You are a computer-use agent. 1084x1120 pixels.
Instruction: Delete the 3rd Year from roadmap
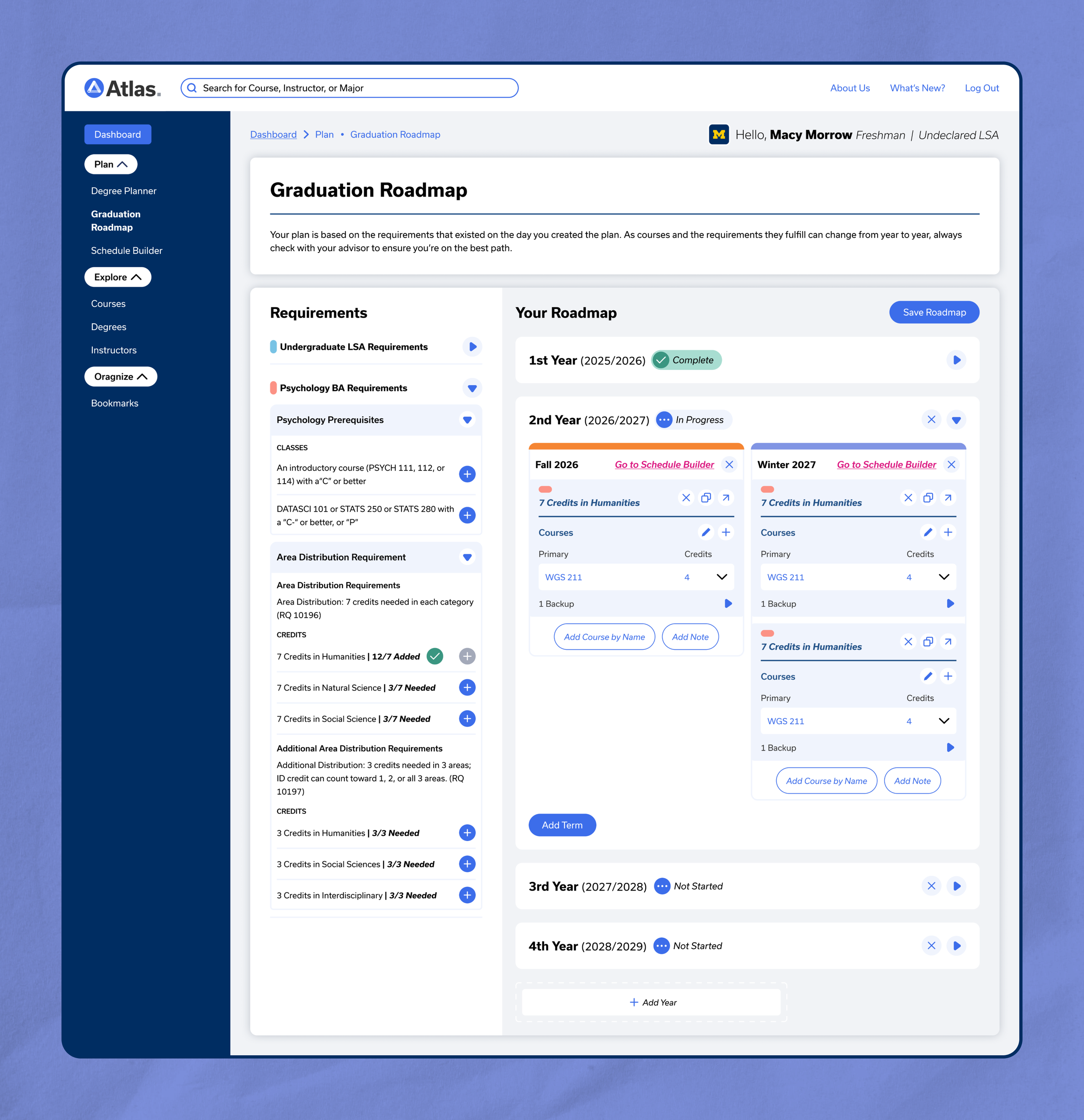(x=931, y=886)
